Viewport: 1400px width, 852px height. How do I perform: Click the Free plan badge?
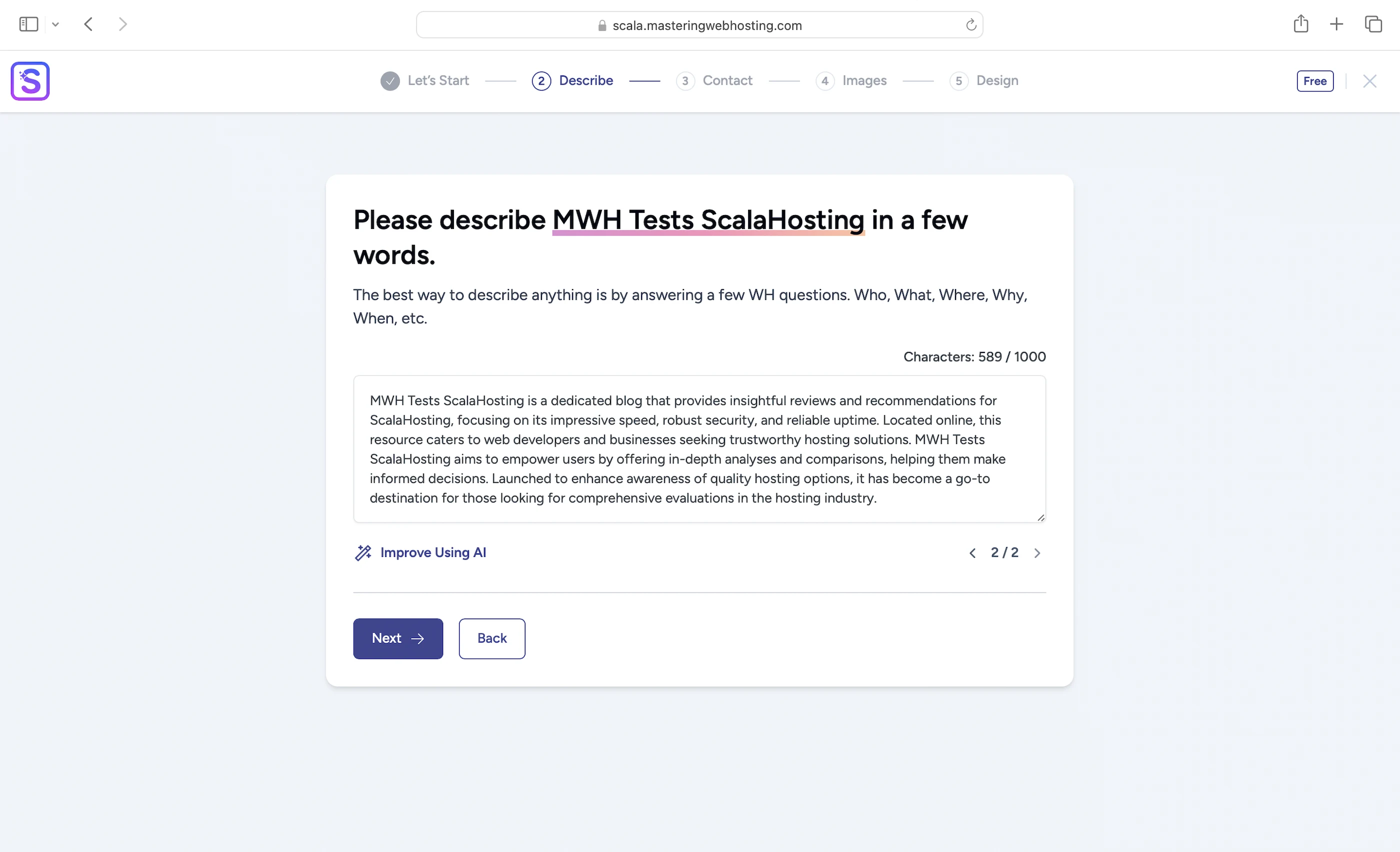[1315, 81]
